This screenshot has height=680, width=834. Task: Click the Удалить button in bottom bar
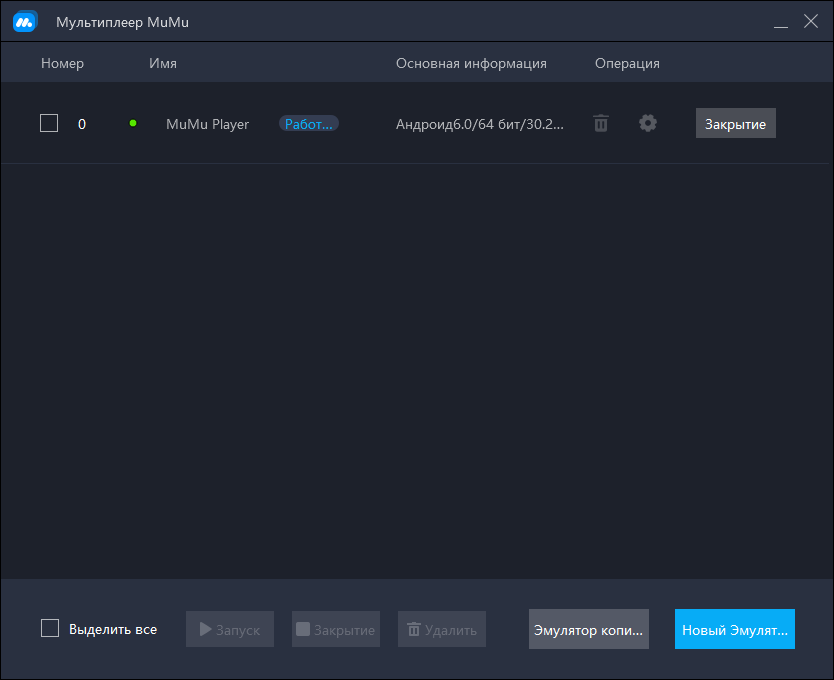[x=442, y=629]
